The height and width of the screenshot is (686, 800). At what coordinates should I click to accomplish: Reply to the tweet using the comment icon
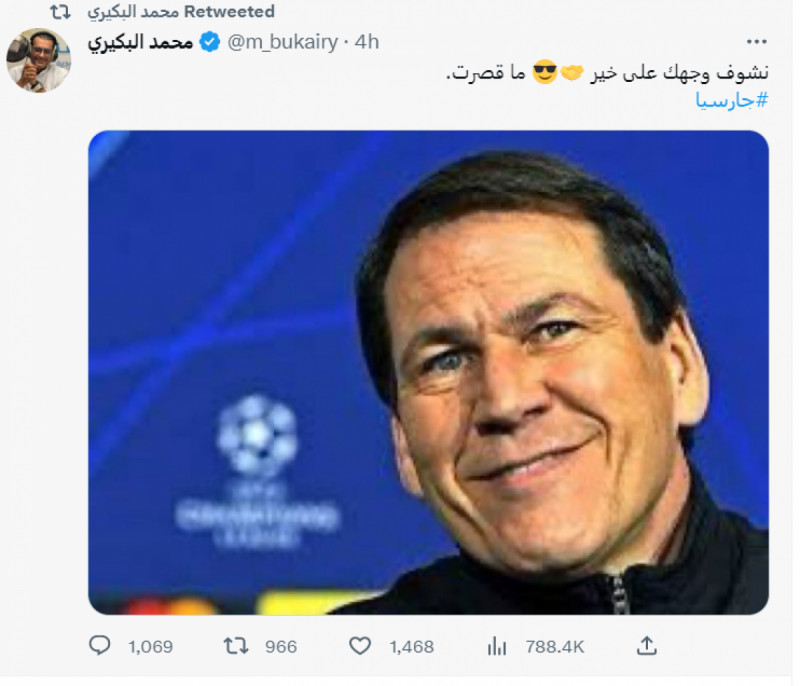[x=101, y=646]
